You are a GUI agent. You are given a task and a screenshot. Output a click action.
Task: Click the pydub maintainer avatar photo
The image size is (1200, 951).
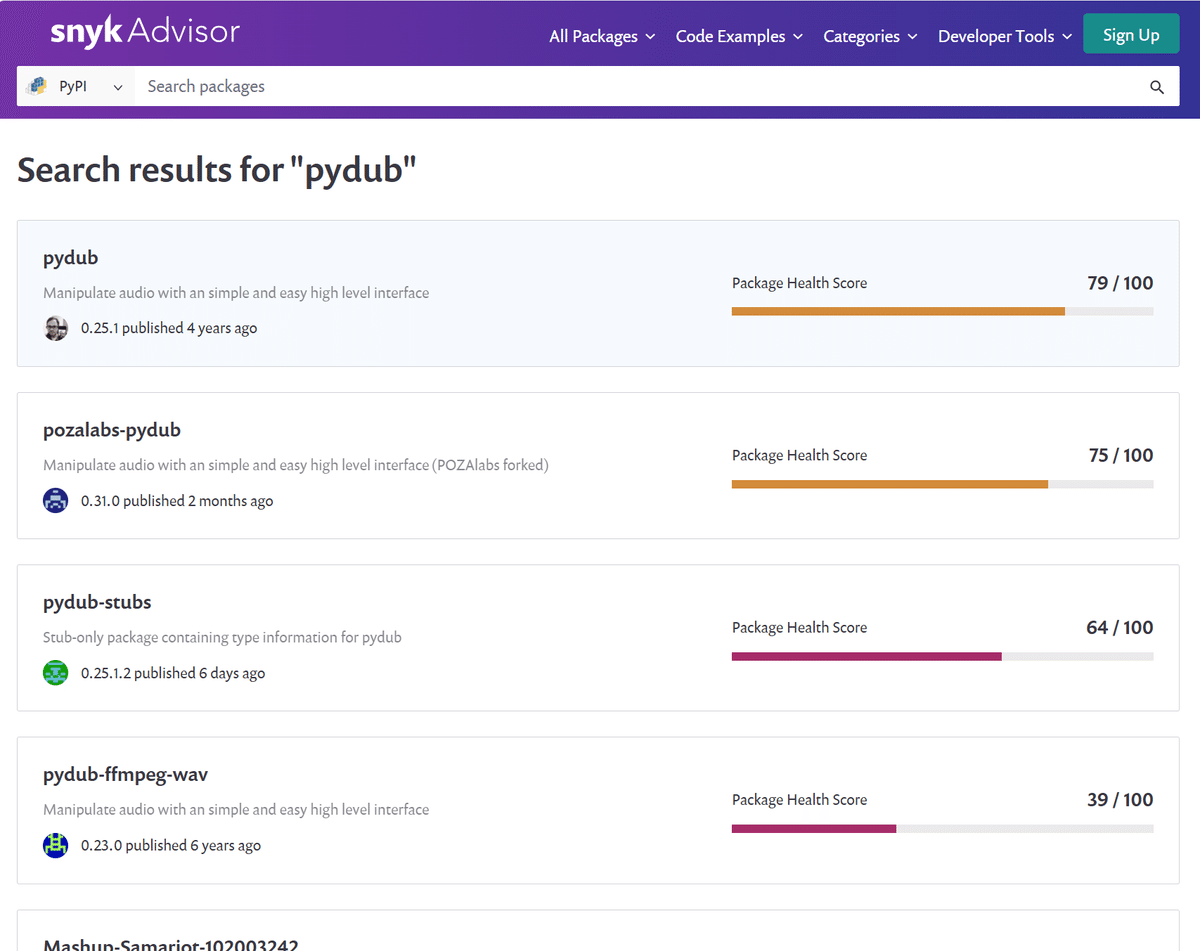click(56, 328)
